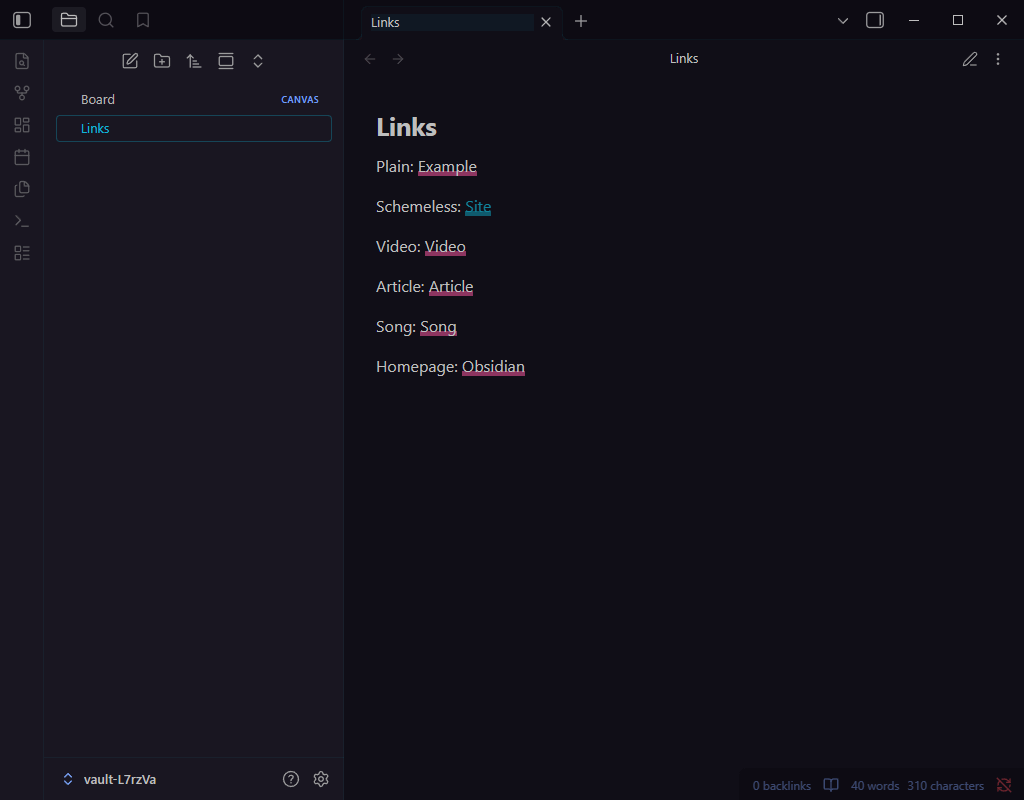Change file sort order

(x=194, y=61)
